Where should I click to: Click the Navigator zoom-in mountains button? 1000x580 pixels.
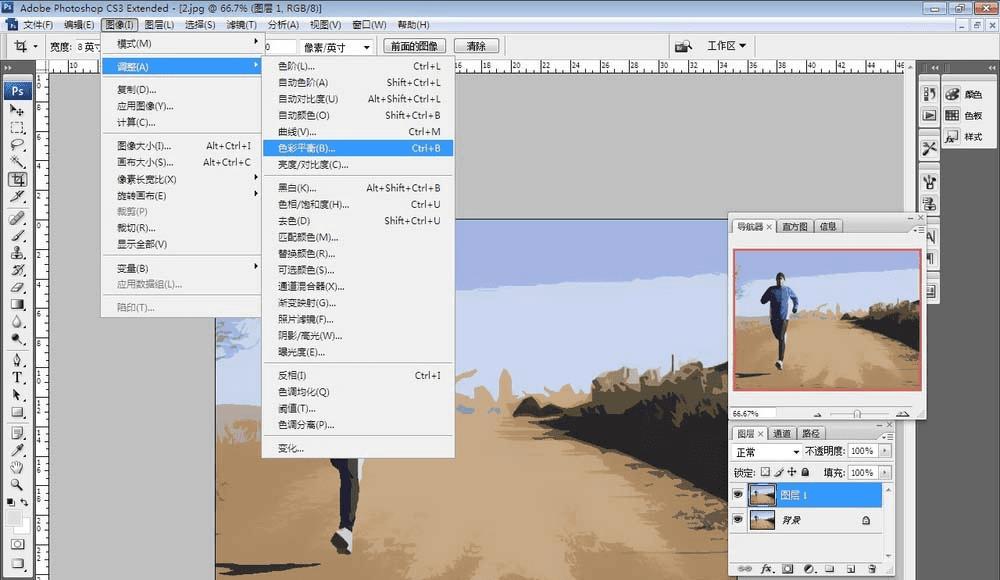pyautogui.click(x=902, y=414)
